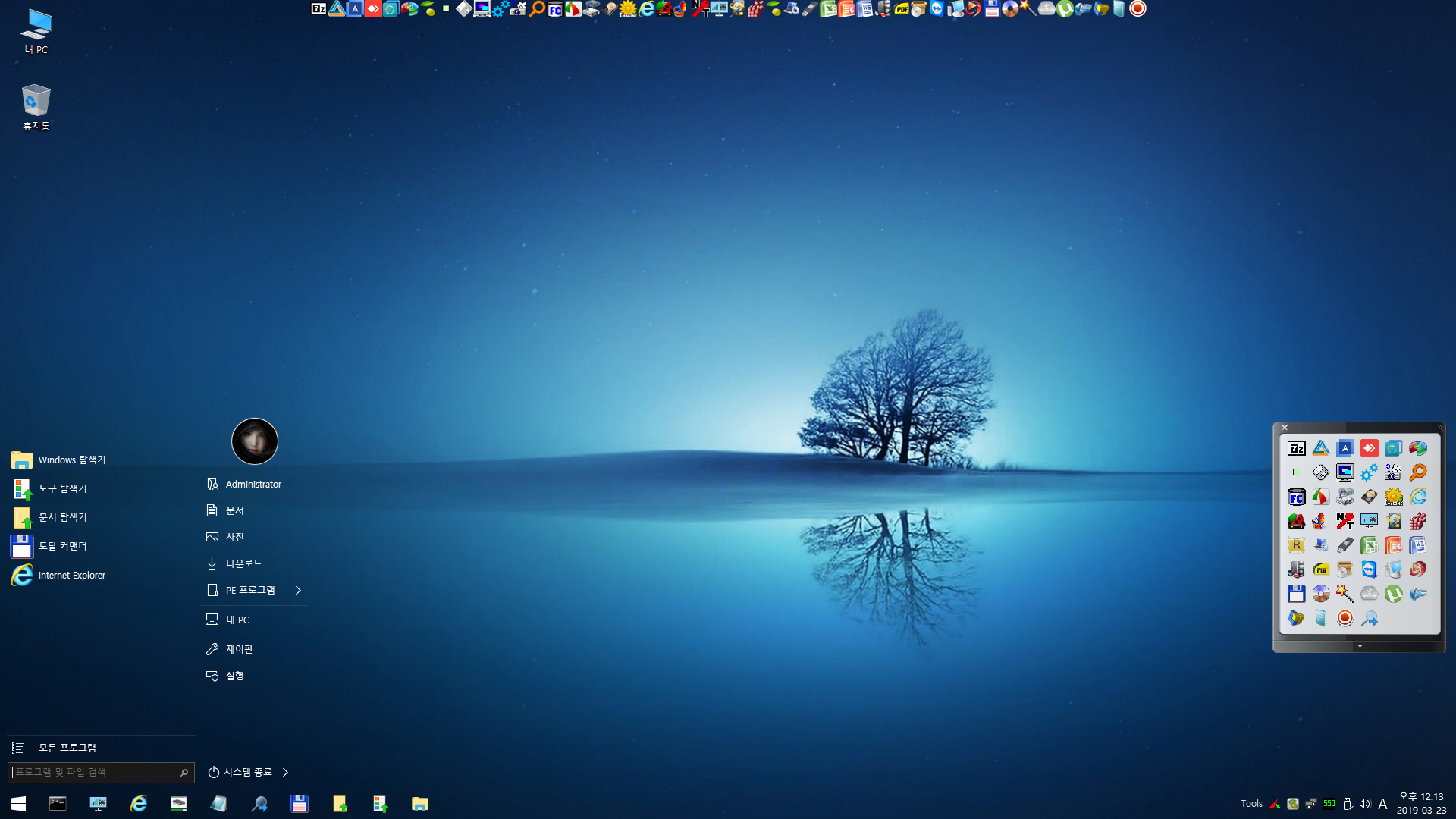Open 7-Zip from the floating launcher panel
Image resolution: width=1456 pixels, height=819 pixels.
coord(1297,448)
